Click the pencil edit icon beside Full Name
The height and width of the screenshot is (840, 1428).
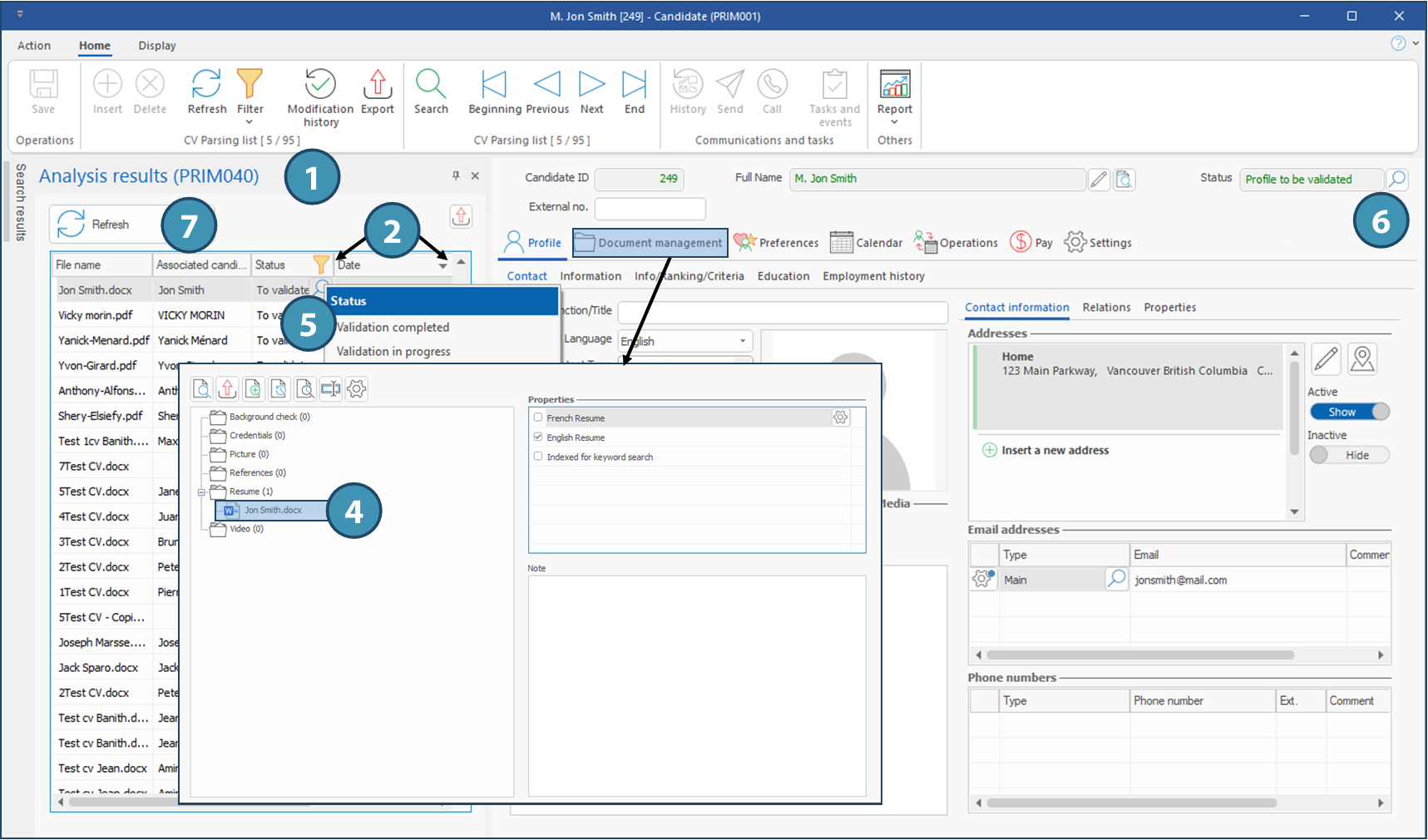point(1099,180)
